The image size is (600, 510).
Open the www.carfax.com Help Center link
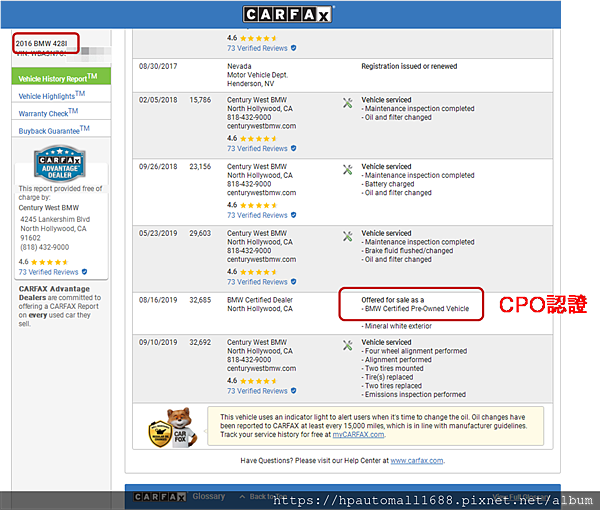417,461
